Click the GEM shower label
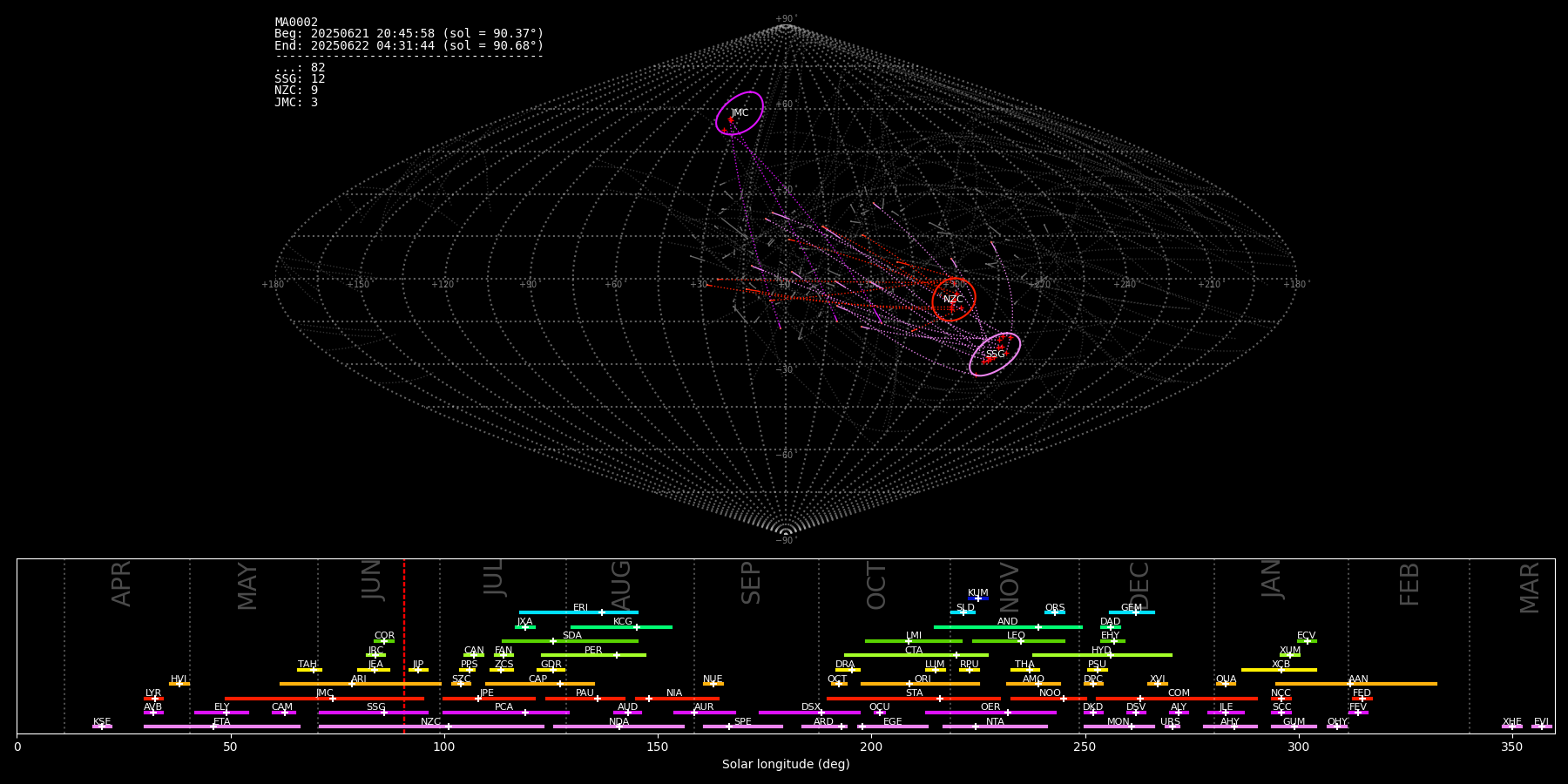 [1132, 608]
